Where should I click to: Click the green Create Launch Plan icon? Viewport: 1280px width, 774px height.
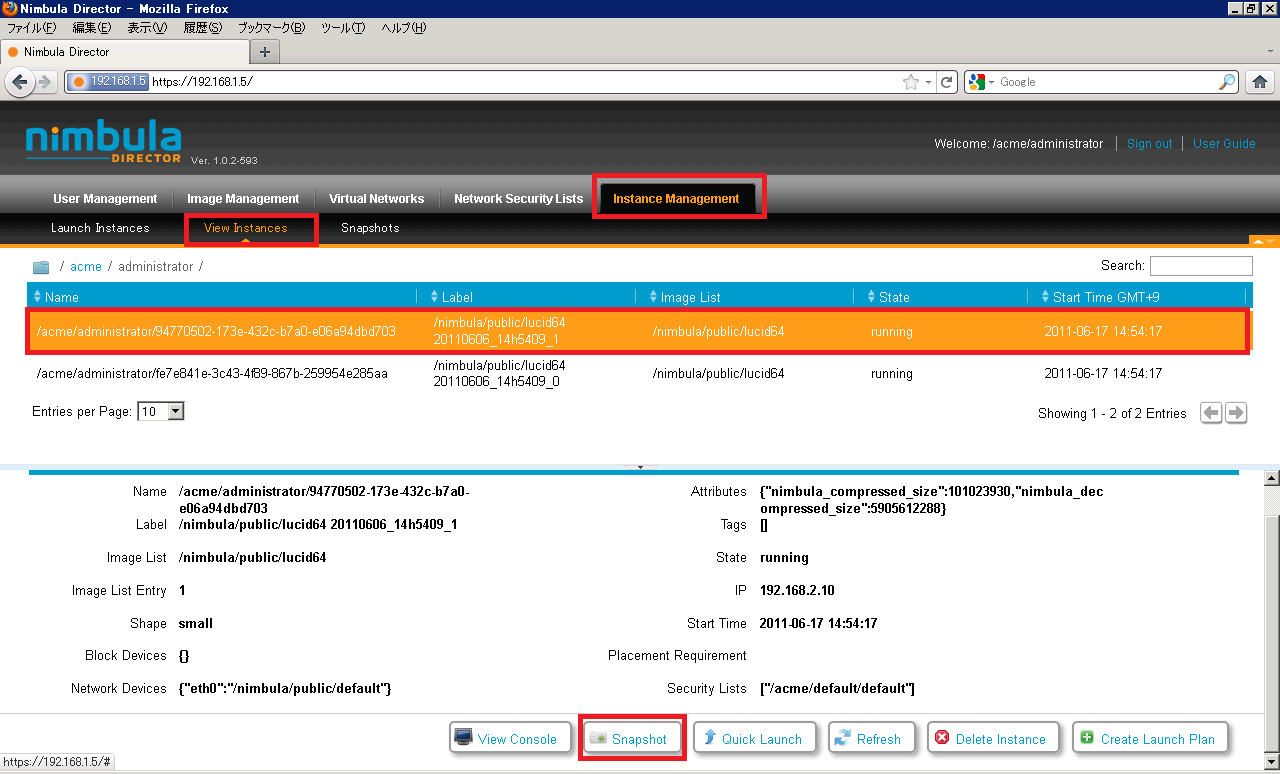(x=1087, y=738)
